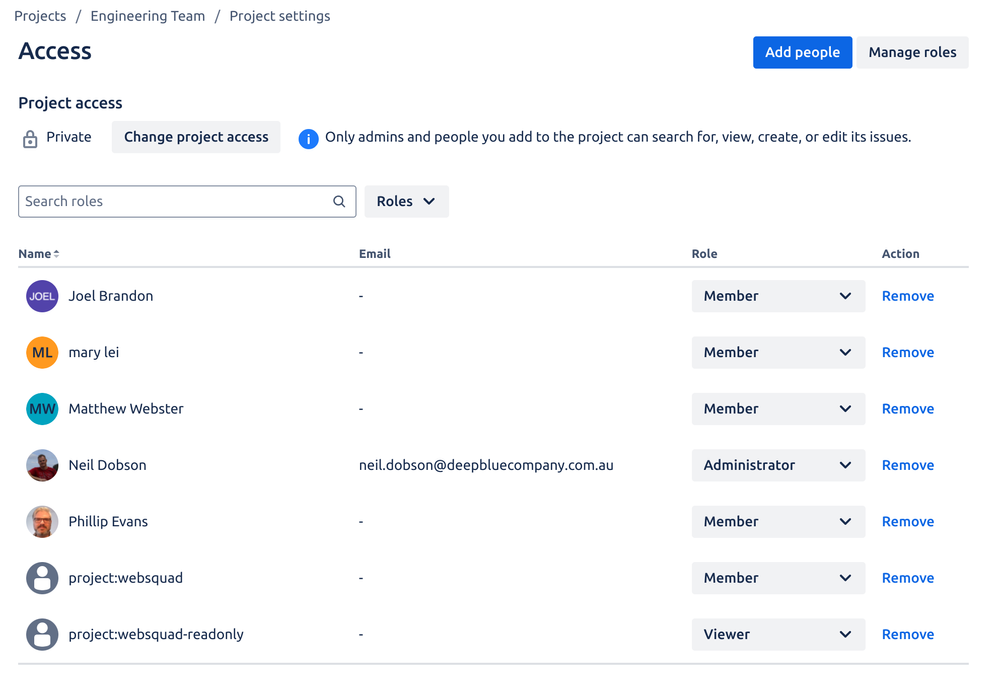Focus the Search roles input field

coord(175,202)
